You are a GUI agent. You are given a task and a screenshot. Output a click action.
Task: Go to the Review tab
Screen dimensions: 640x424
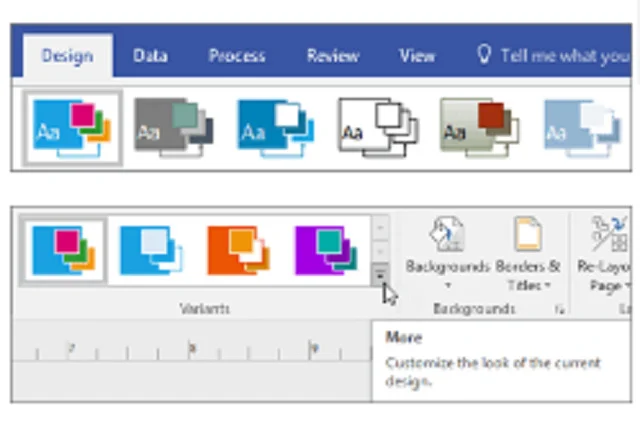tap(333, 55)
